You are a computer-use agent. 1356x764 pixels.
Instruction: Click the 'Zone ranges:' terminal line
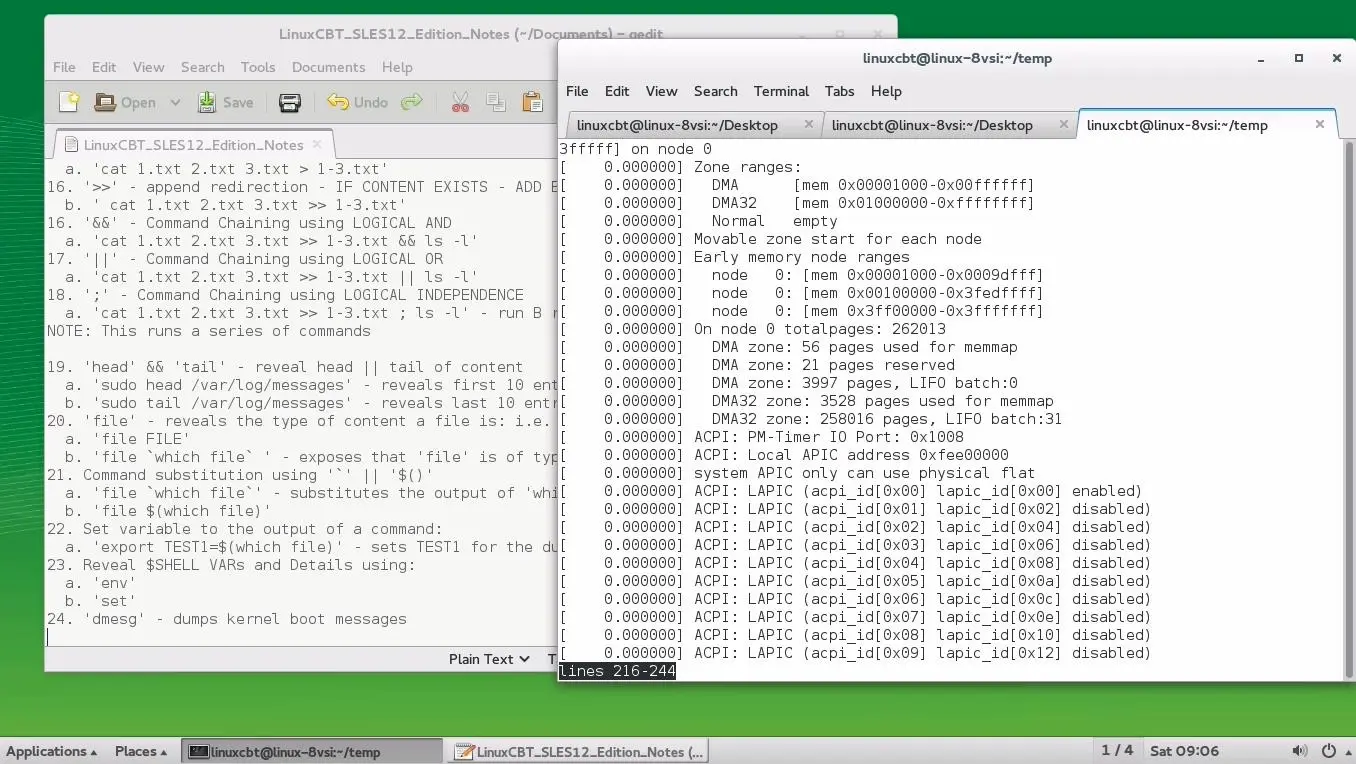tap(748, 167)
